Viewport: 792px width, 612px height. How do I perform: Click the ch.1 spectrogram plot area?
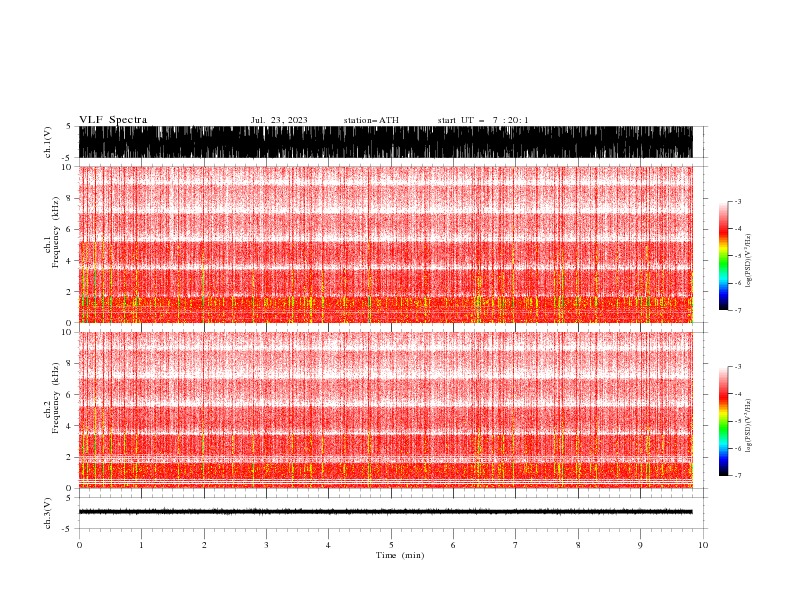point(385,244)
